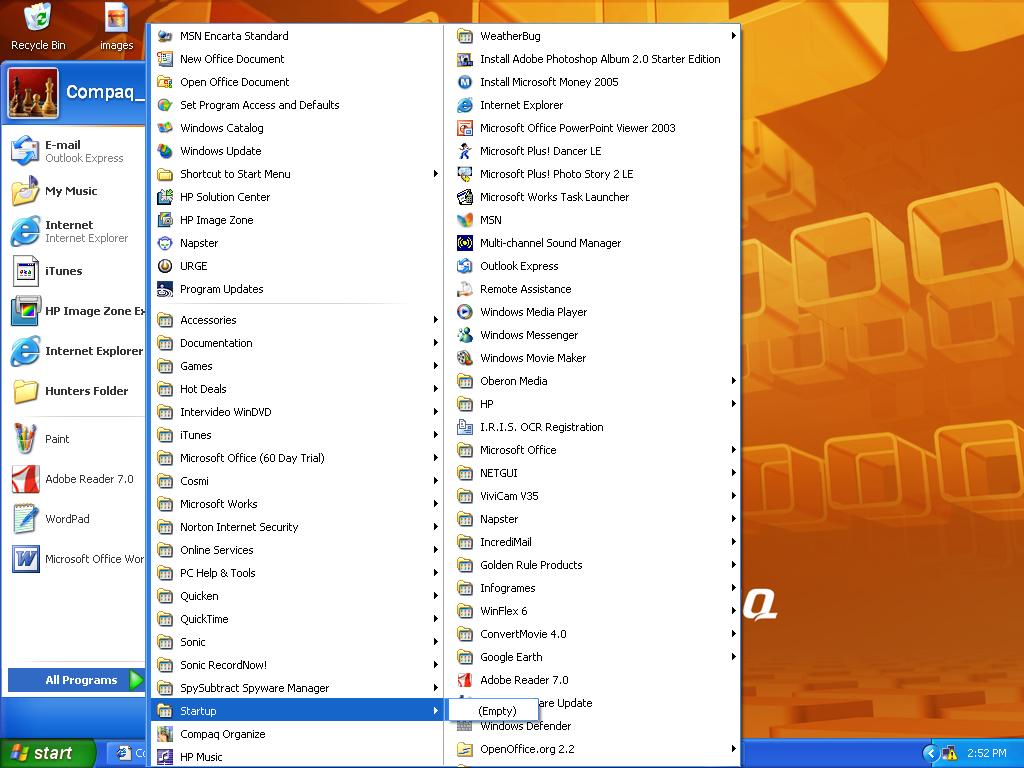Click the yellow security alert tray icon
This screenshot has width=1024, height=768.
pos(949,753)
